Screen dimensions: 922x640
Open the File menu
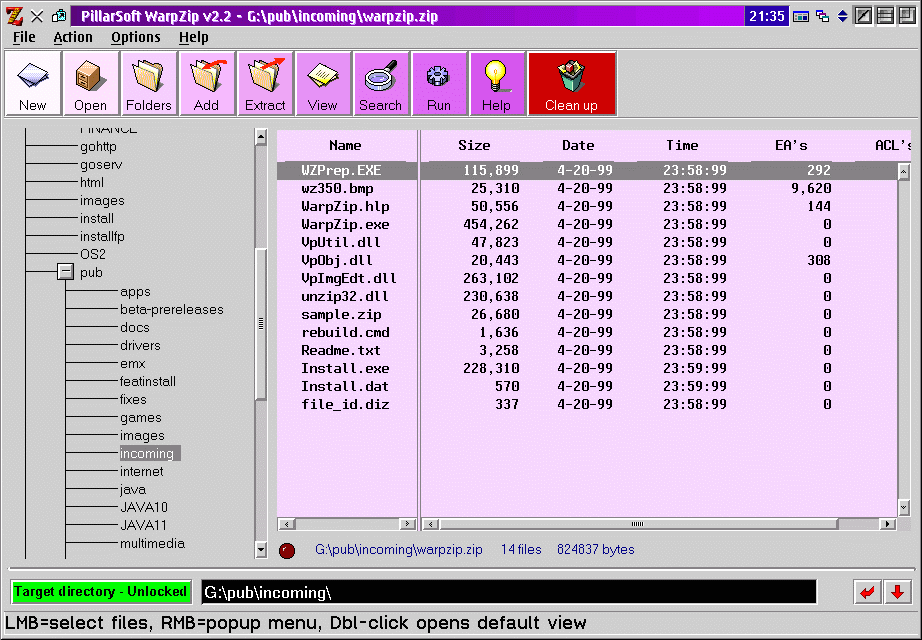point(24,37)
